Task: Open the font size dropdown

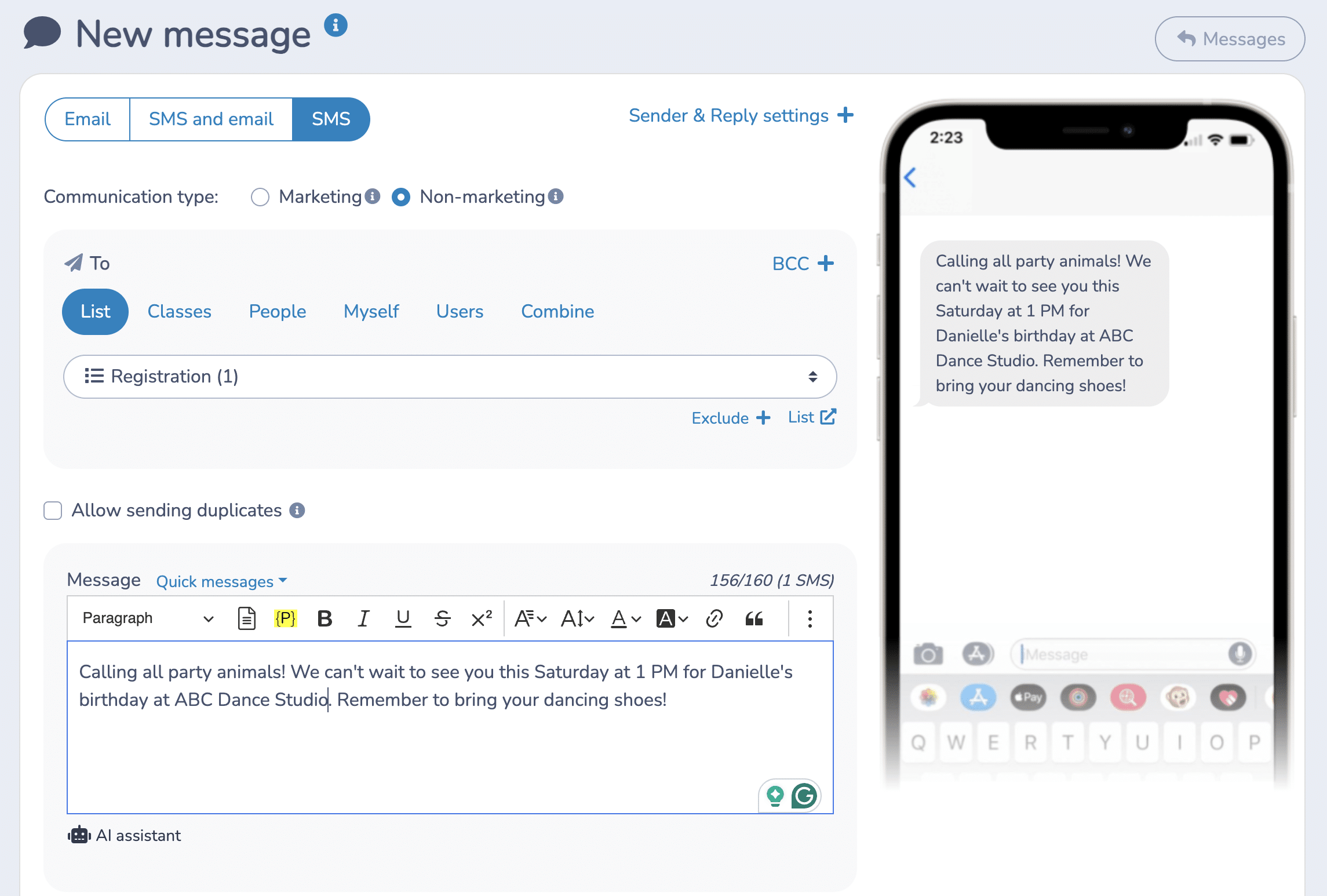Action: [578, 618]
